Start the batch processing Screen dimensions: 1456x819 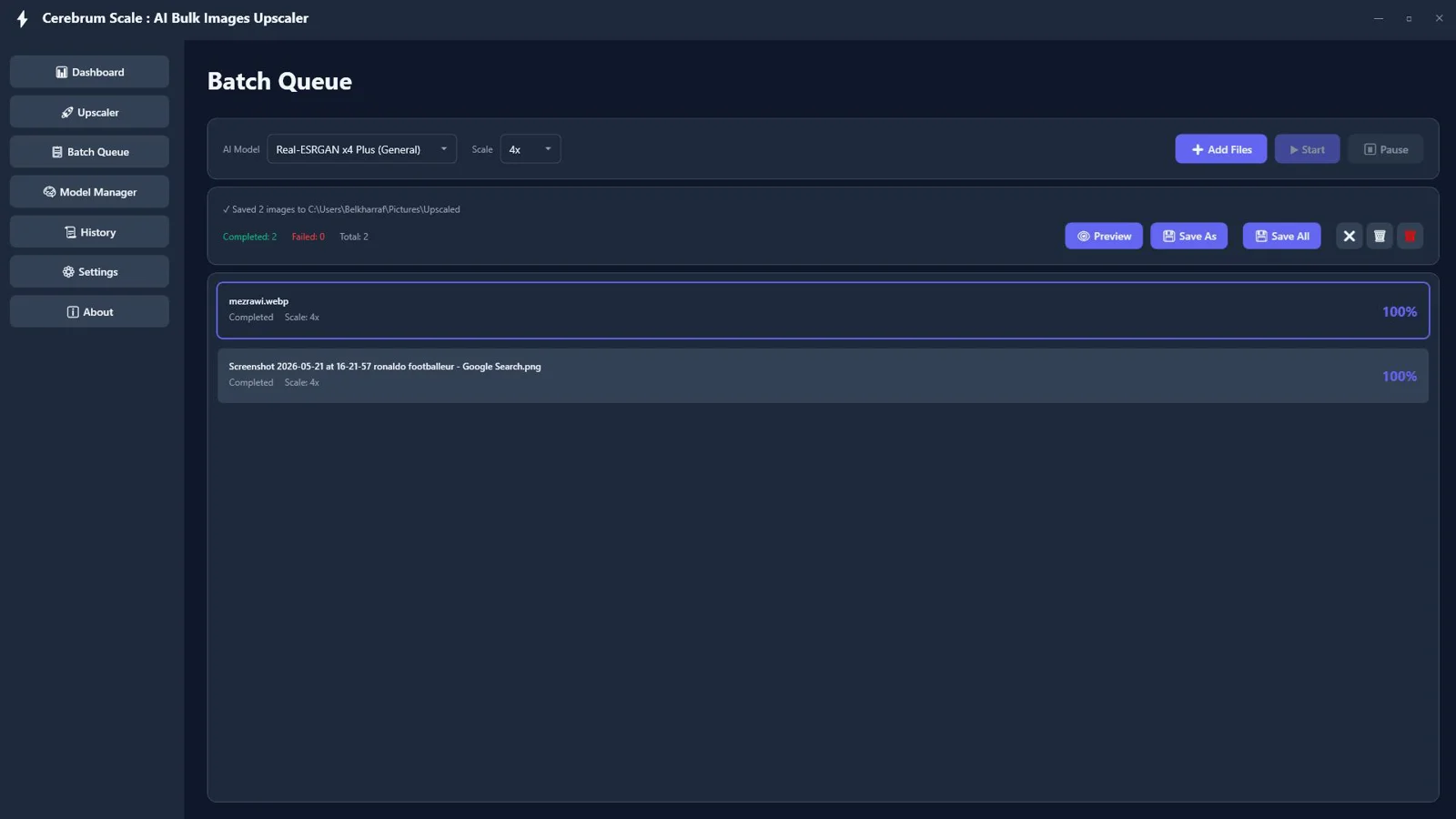click(x=1307, y=149)
